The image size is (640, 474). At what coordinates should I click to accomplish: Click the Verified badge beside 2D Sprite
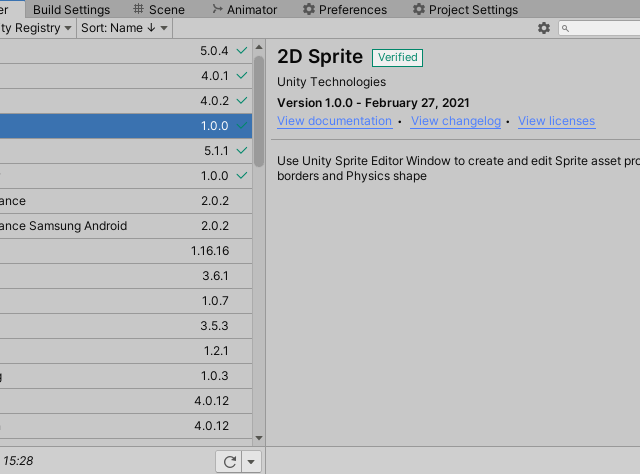click(x=397, y=58)
